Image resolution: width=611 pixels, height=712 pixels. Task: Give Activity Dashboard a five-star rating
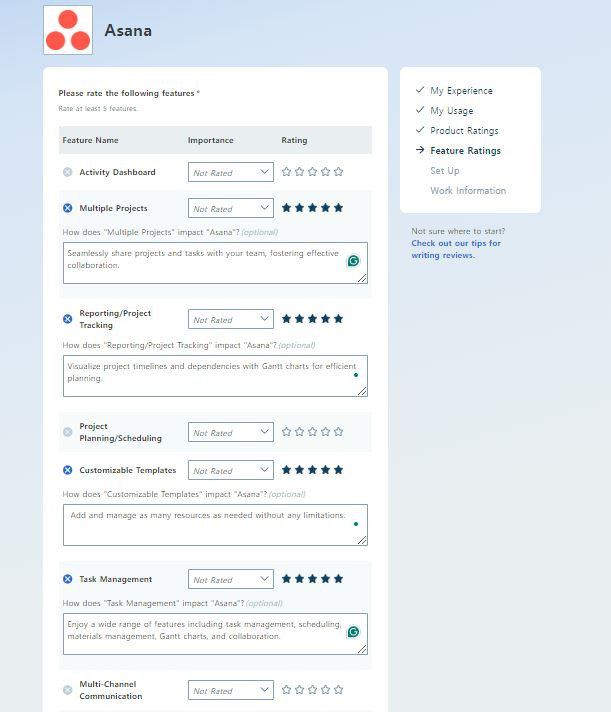[338, 172]
